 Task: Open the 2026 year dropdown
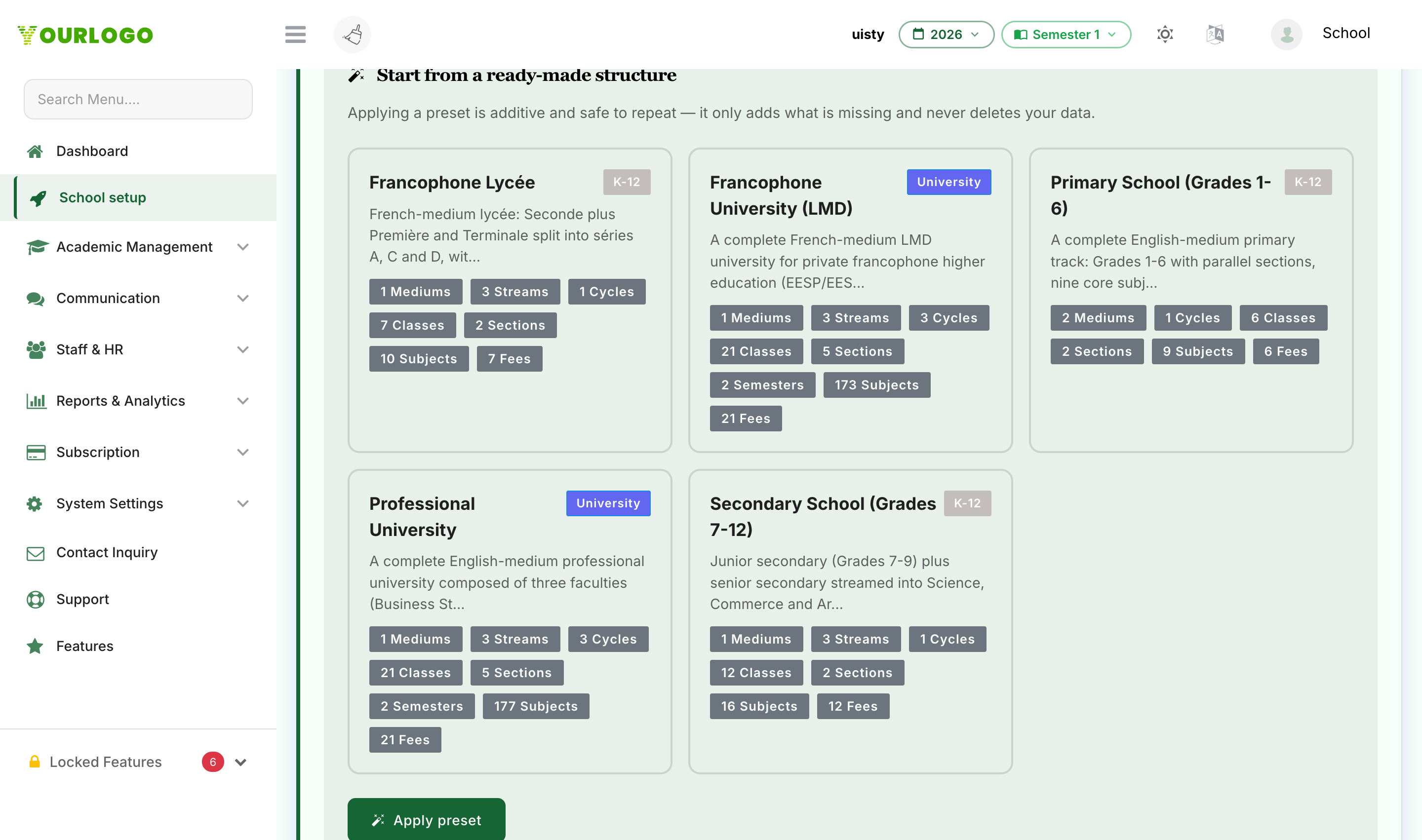946,35
